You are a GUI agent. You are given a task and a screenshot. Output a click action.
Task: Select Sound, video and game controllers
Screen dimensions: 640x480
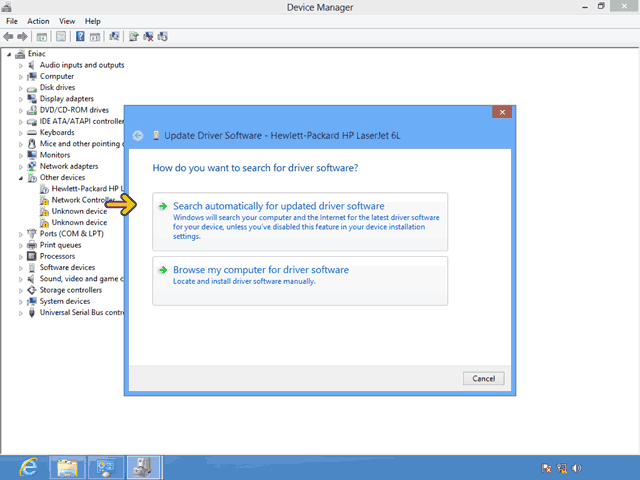(x=82, y=279)
